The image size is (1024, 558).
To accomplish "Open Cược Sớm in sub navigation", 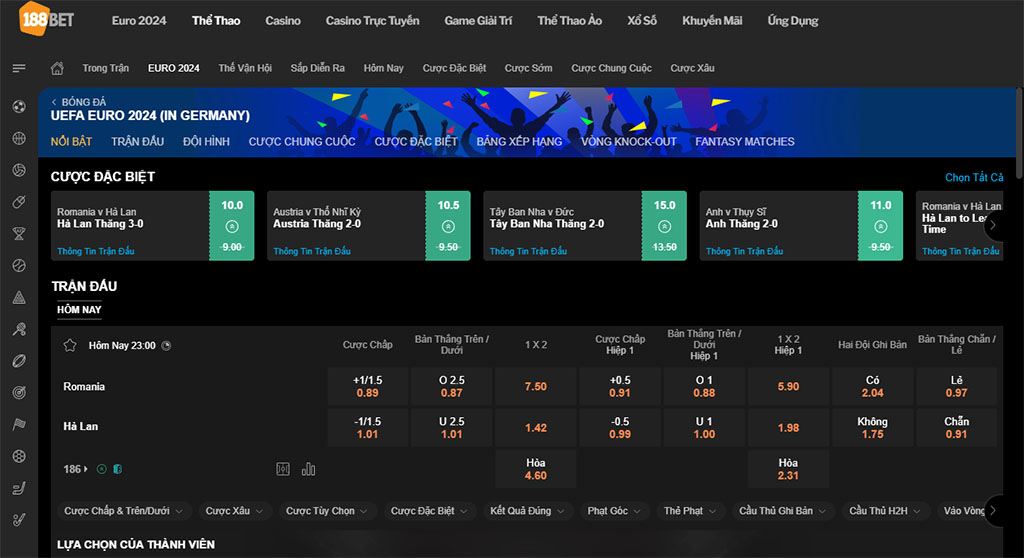I will (528, 68).
